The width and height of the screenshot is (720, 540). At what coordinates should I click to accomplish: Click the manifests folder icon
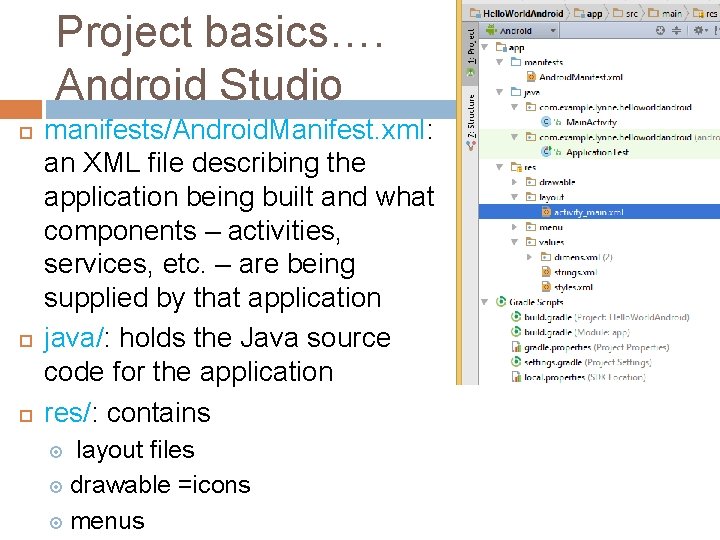pos(516,62)
